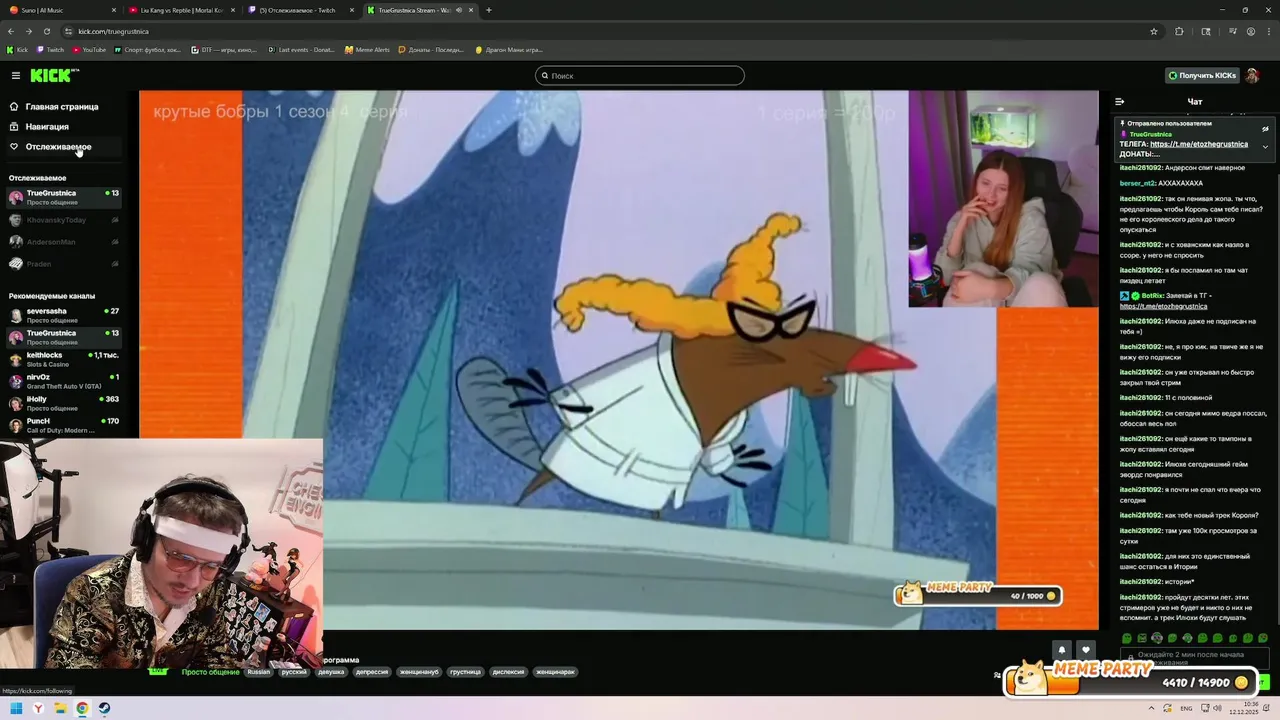
Task: Open AndersonMan channel
Action: pyautogui.click(x=64, y=241)
